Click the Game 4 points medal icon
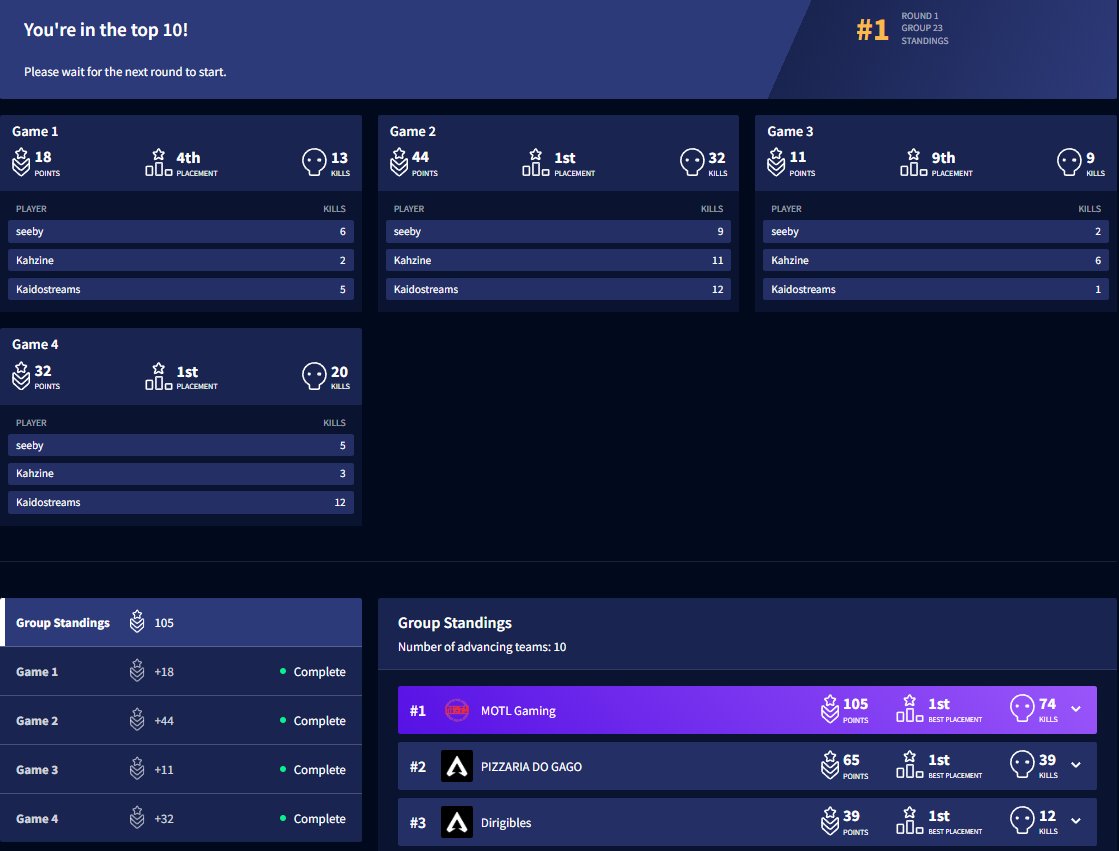The height and width of the screenshot is (851, 1119). point(21,376)
